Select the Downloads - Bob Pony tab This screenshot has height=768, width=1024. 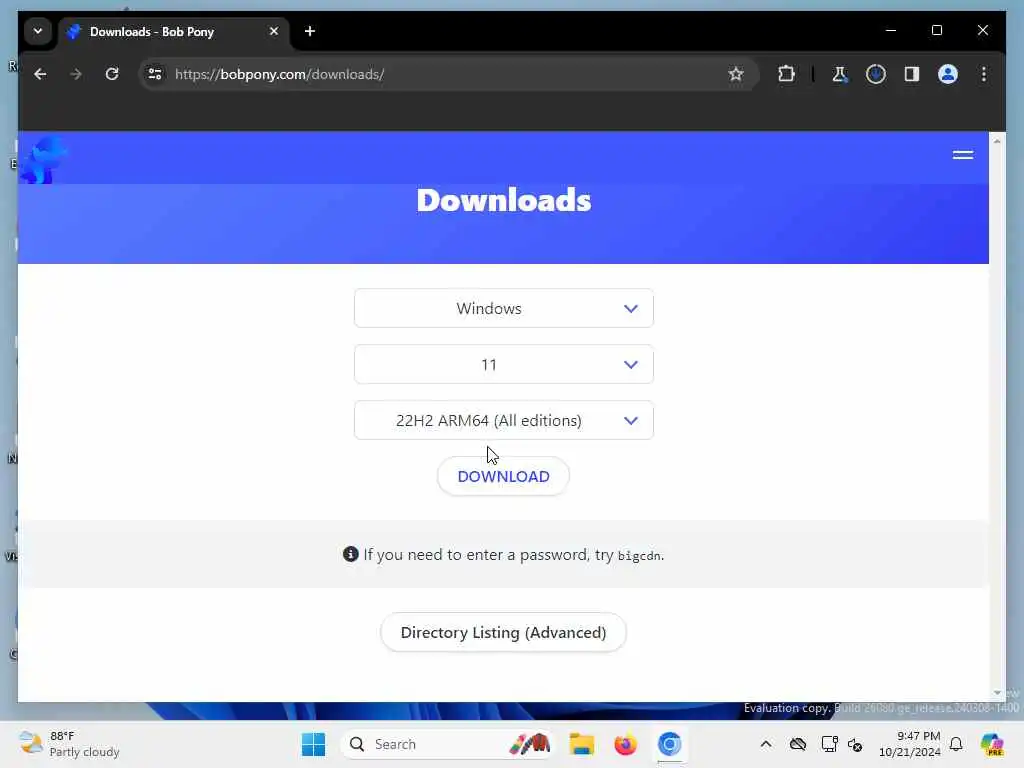point(173,31)
